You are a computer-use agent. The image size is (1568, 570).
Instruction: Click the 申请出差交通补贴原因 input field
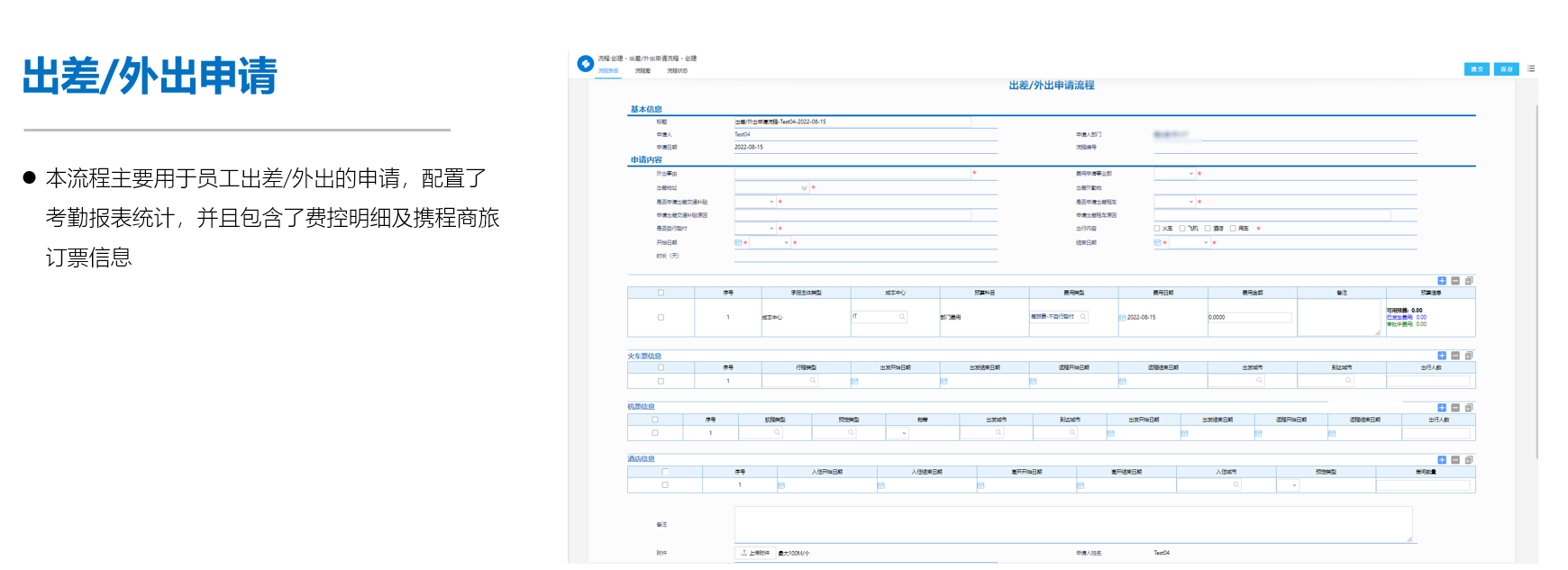pos(852,215)
